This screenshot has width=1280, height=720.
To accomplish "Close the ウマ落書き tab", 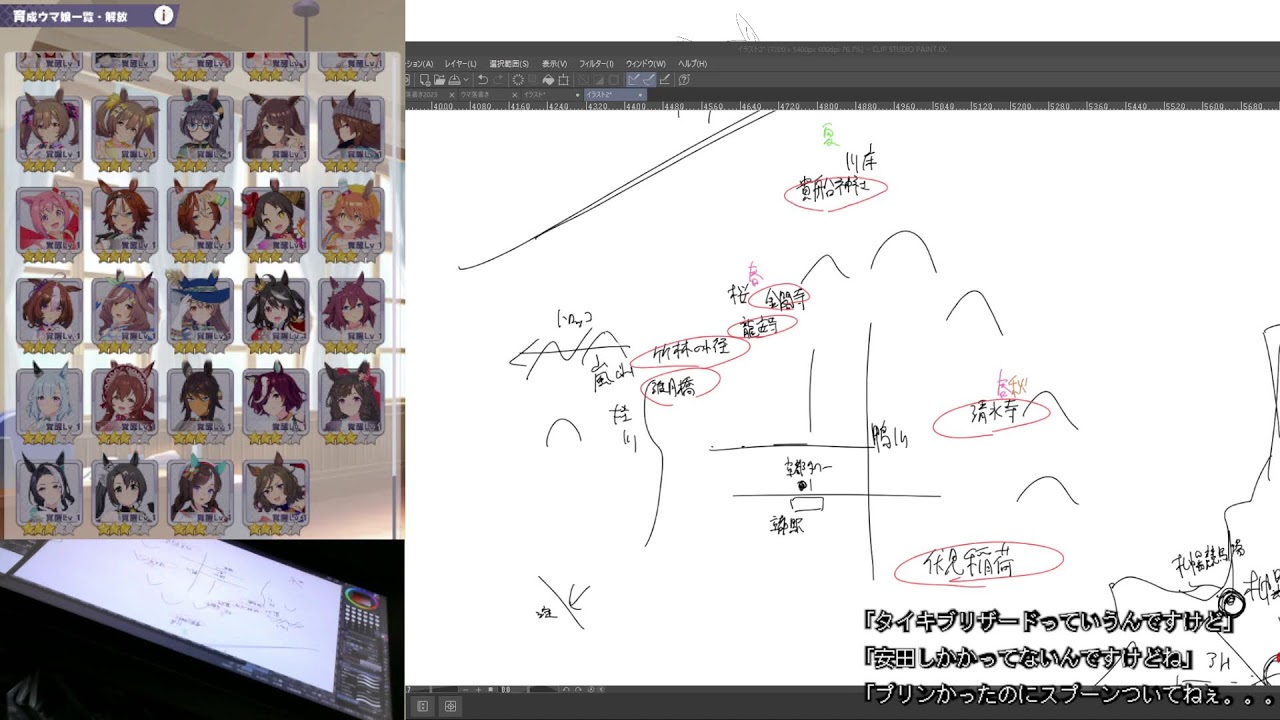I will [x=514, y=95].
